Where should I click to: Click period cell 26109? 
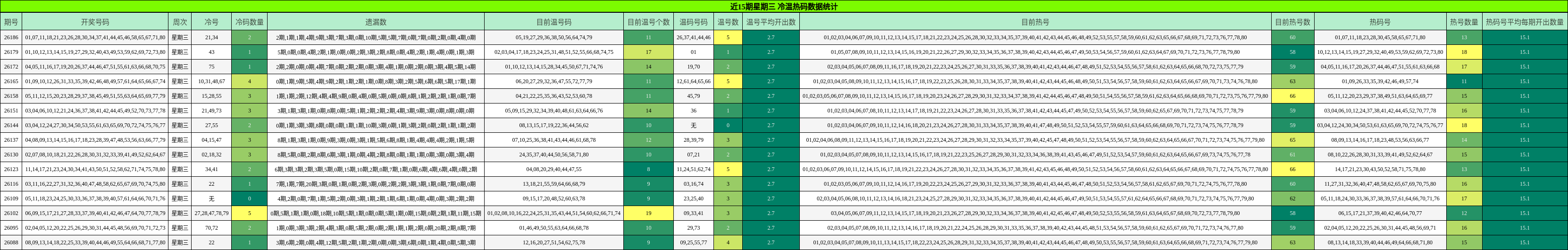pyautogui.click(x=11, y=198)
